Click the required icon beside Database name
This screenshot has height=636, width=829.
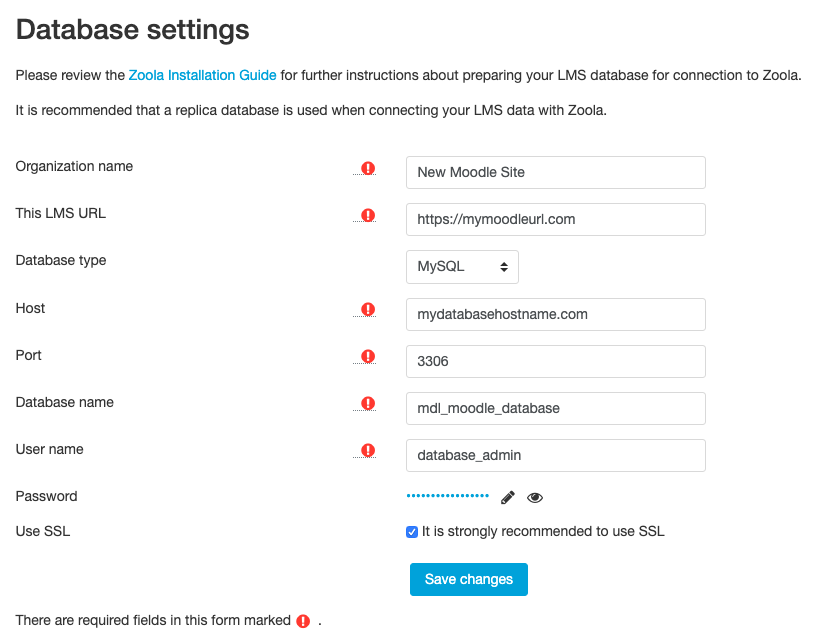coord(368,404)
